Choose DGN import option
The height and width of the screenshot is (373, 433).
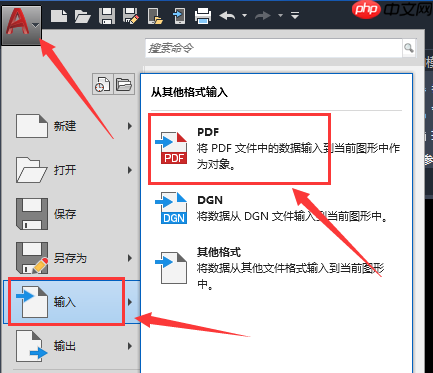[277, 209]
